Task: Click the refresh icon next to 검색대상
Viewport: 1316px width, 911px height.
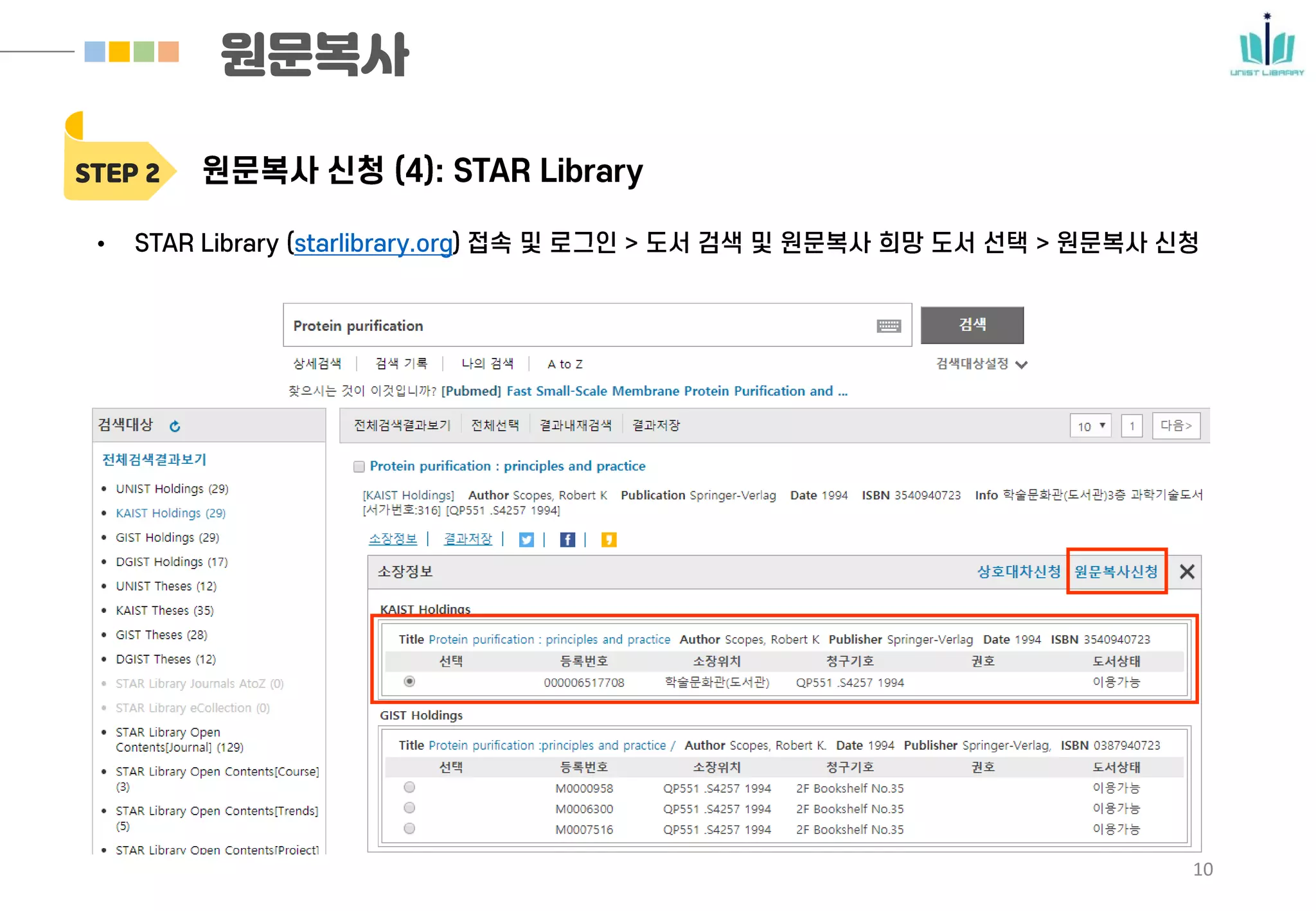Action: pos(175,426)
